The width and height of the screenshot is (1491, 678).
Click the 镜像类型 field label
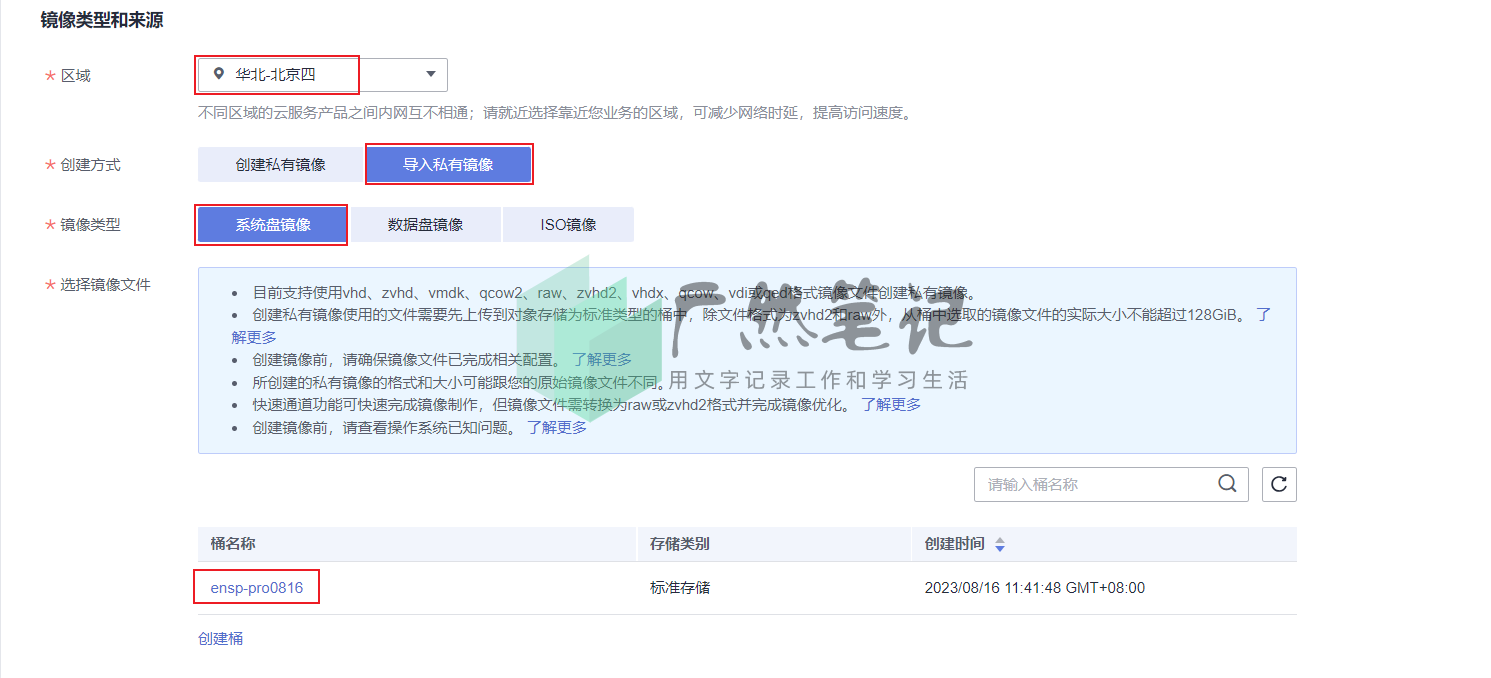[x=90, y=224]
